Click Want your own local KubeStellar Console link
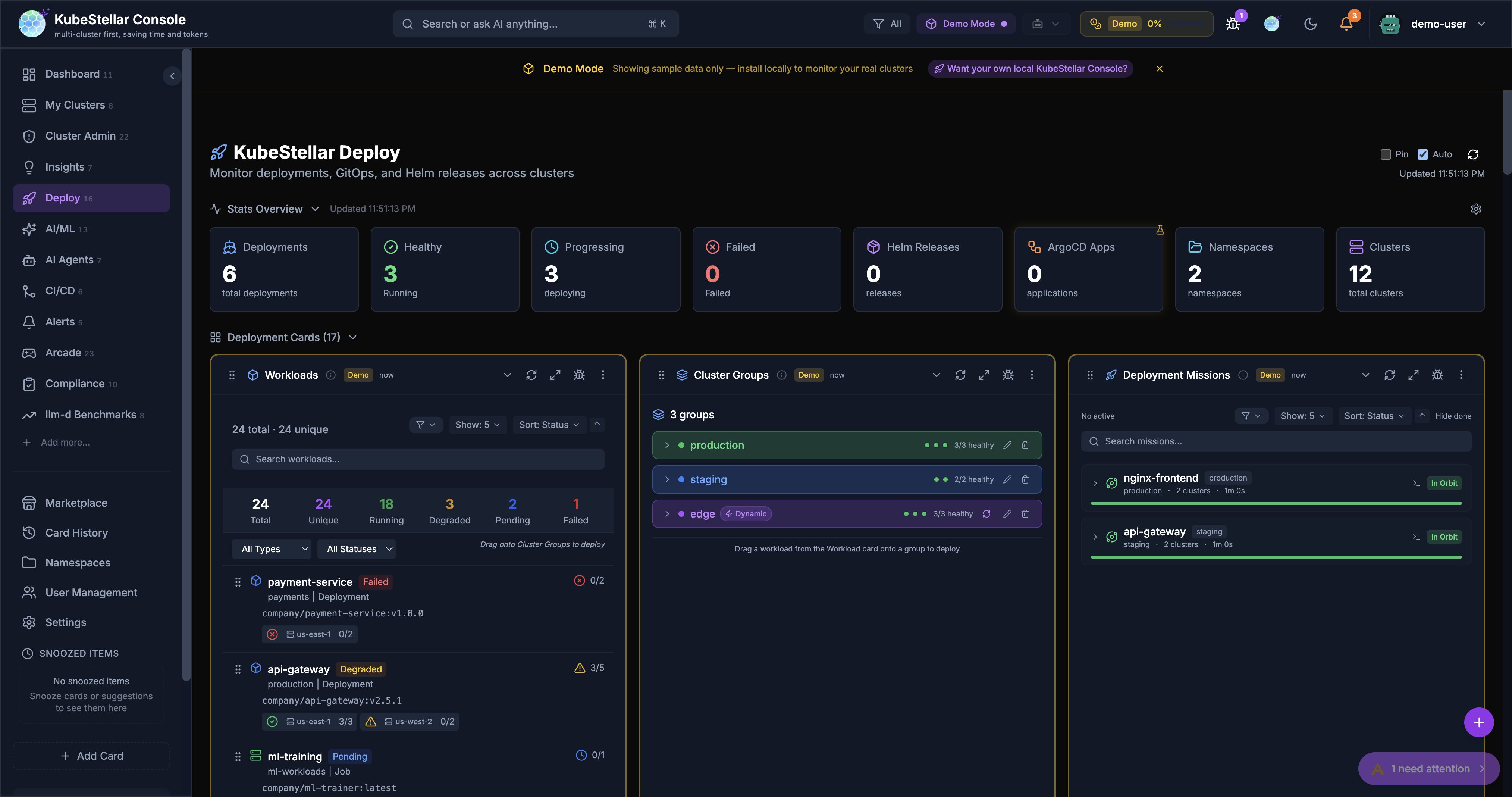The width and height of the screenshot is (1512, 797). tap(1030, 69)
